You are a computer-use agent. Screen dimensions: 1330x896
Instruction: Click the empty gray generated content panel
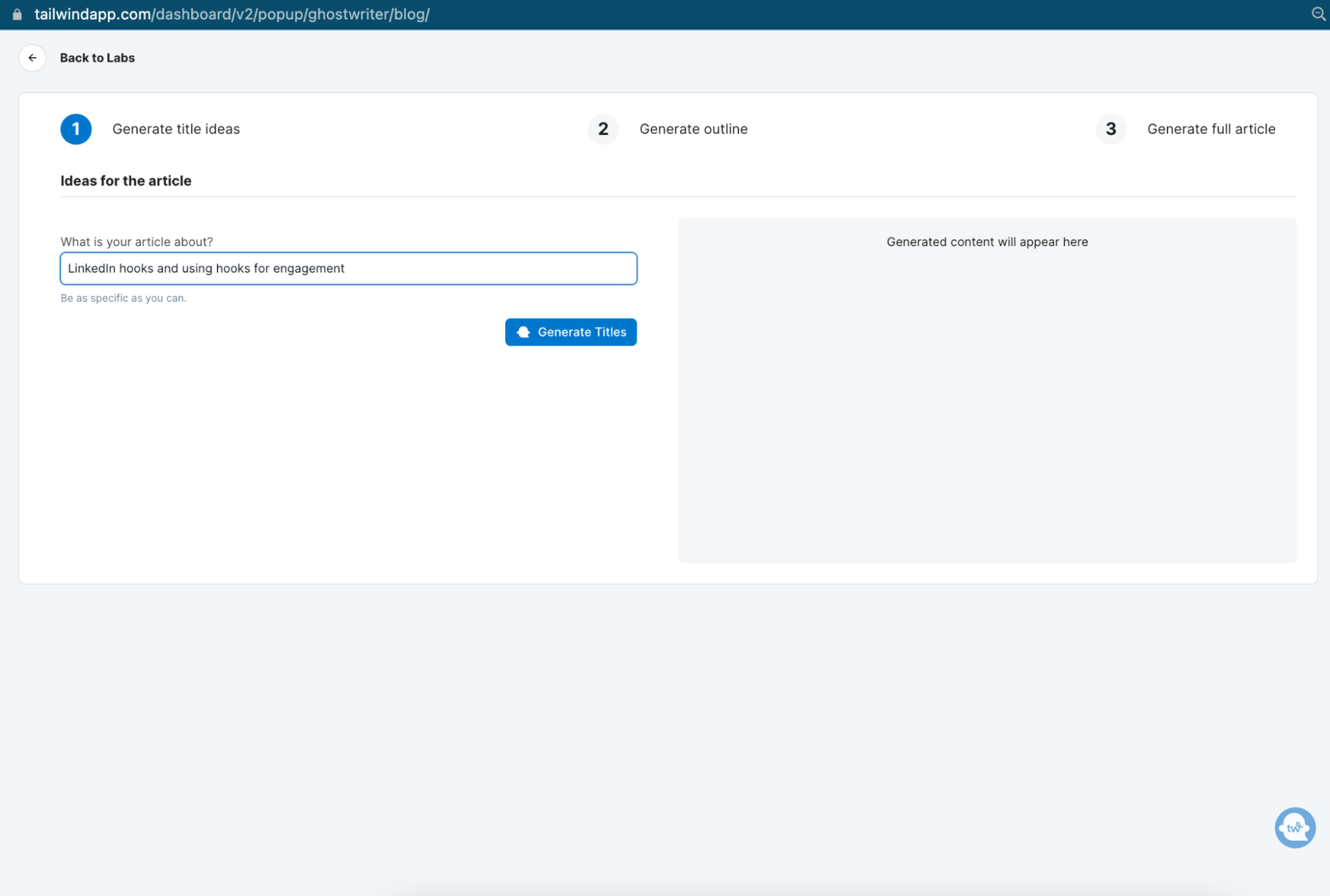coord(987,412)
